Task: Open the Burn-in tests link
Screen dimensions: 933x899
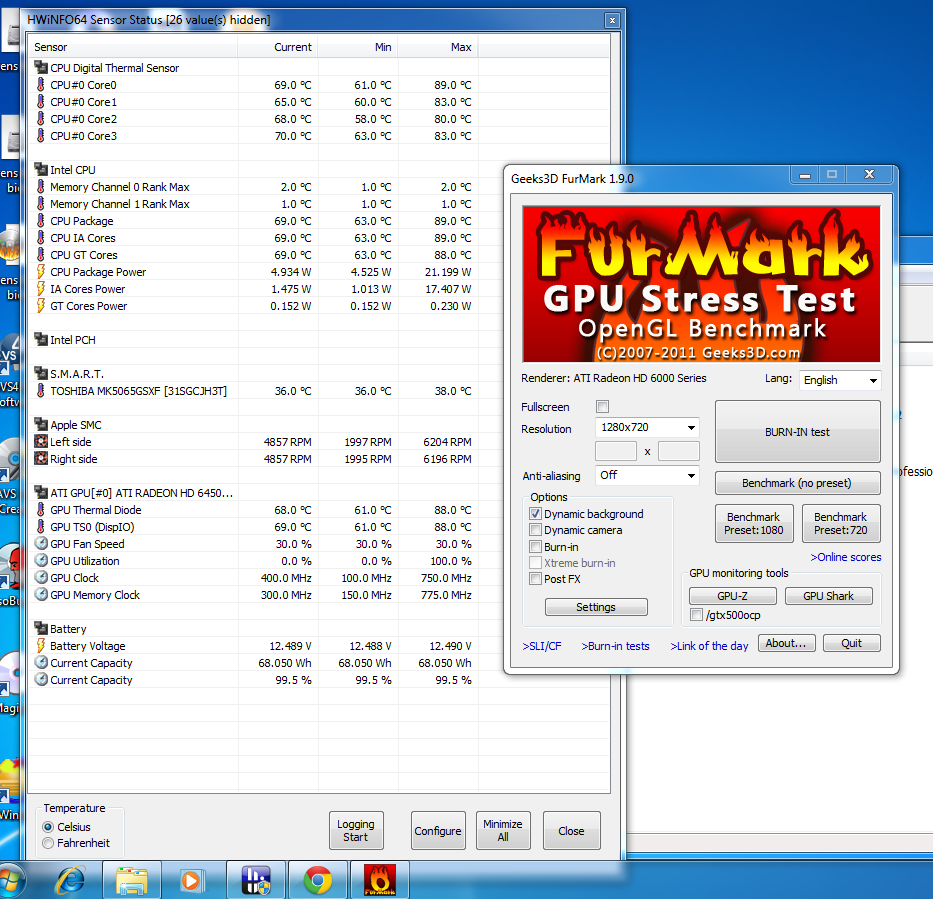Action: 615,646
